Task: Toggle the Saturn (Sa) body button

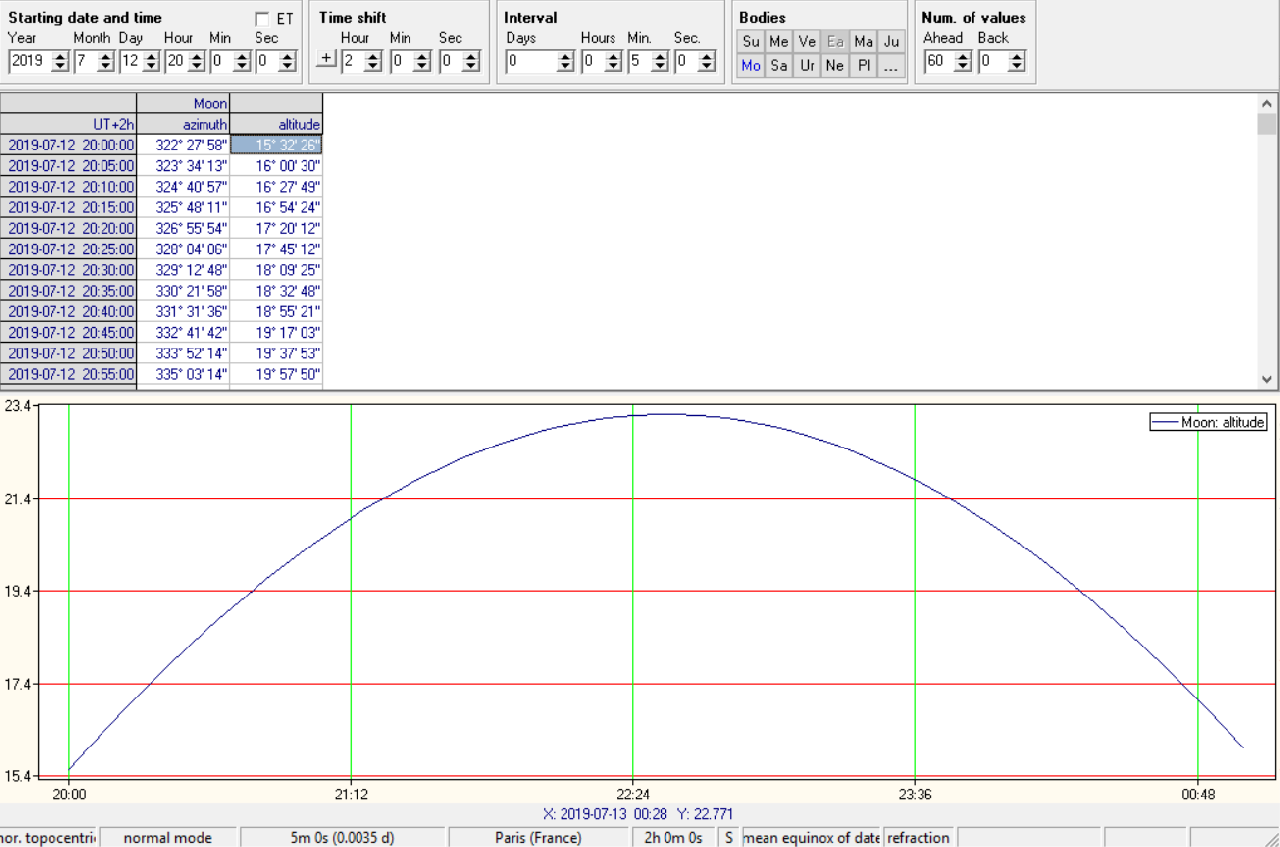Action: (x=779, y=66)
